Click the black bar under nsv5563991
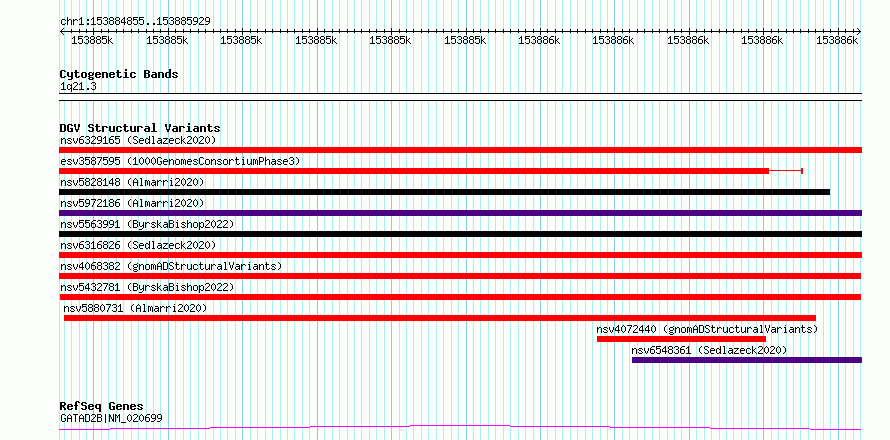890x440 pixels. 460,234
